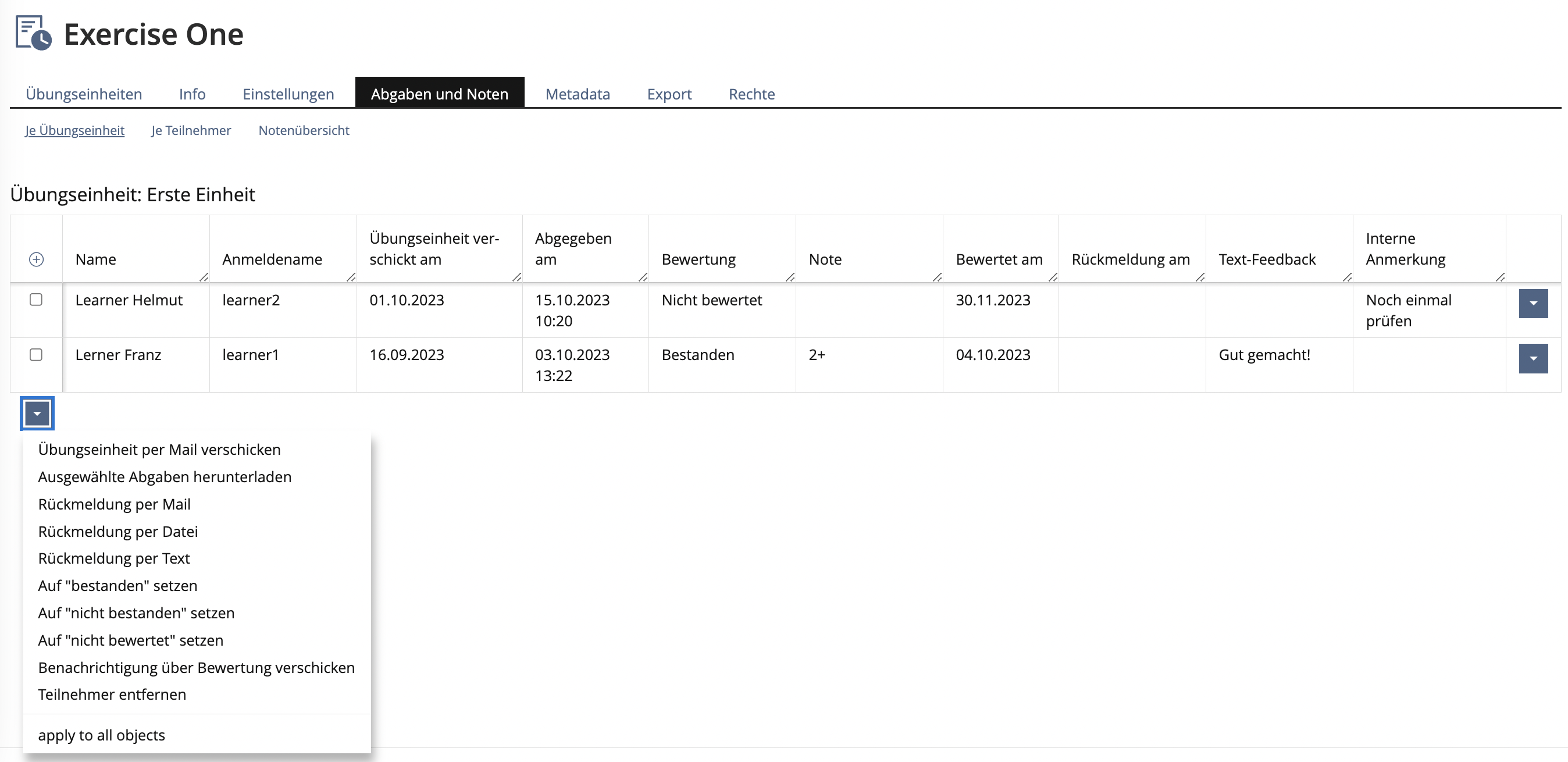The image size is (1568, 762).
Task: Click resize handle of Note column
Action: (937, 277)
